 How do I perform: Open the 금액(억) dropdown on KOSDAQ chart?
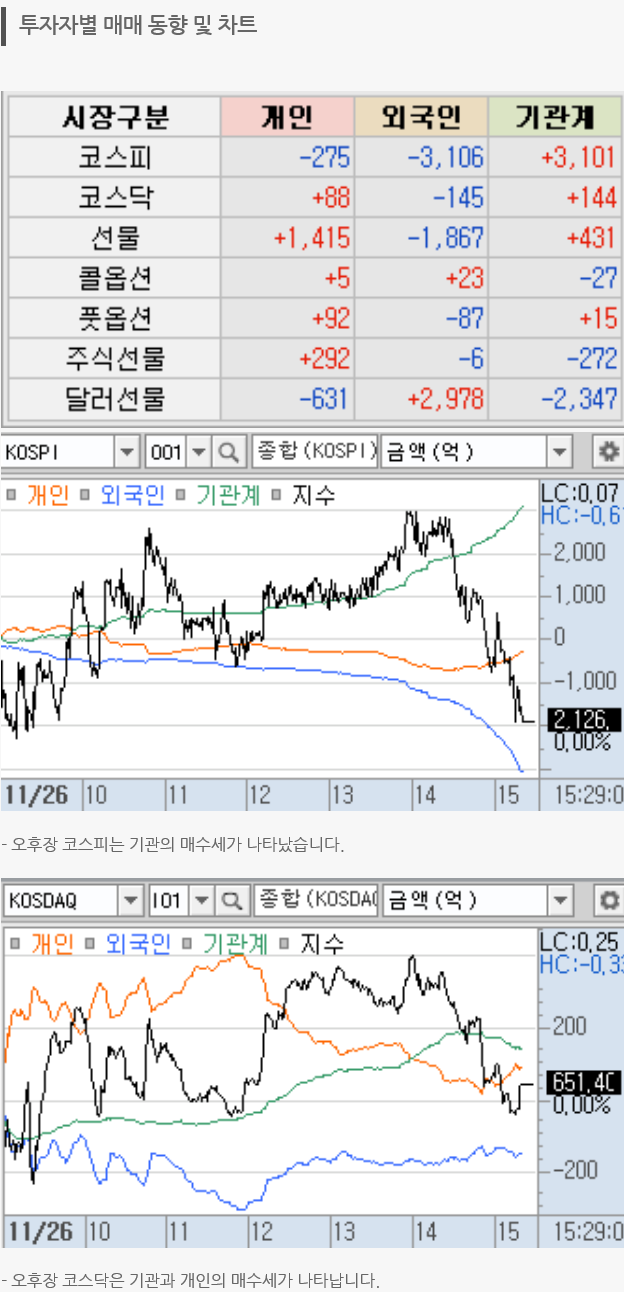(560, 901)
